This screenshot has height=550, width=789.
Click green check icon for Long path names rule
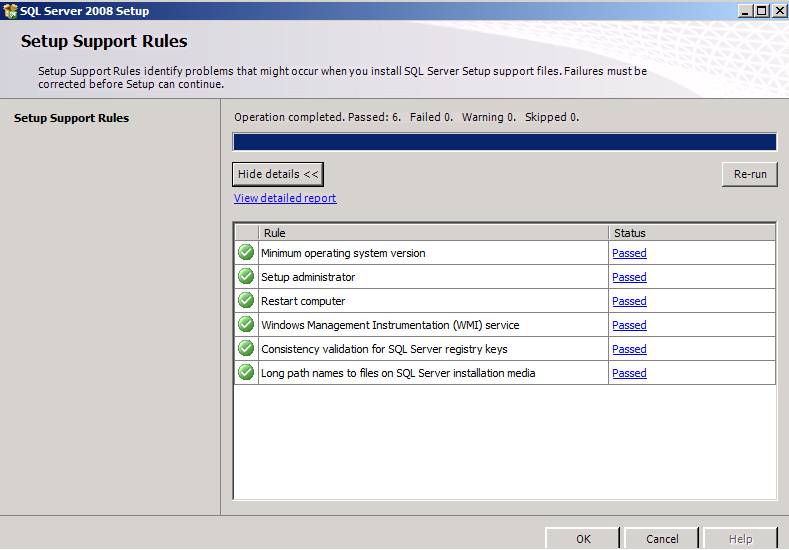[x=246, y=372]
